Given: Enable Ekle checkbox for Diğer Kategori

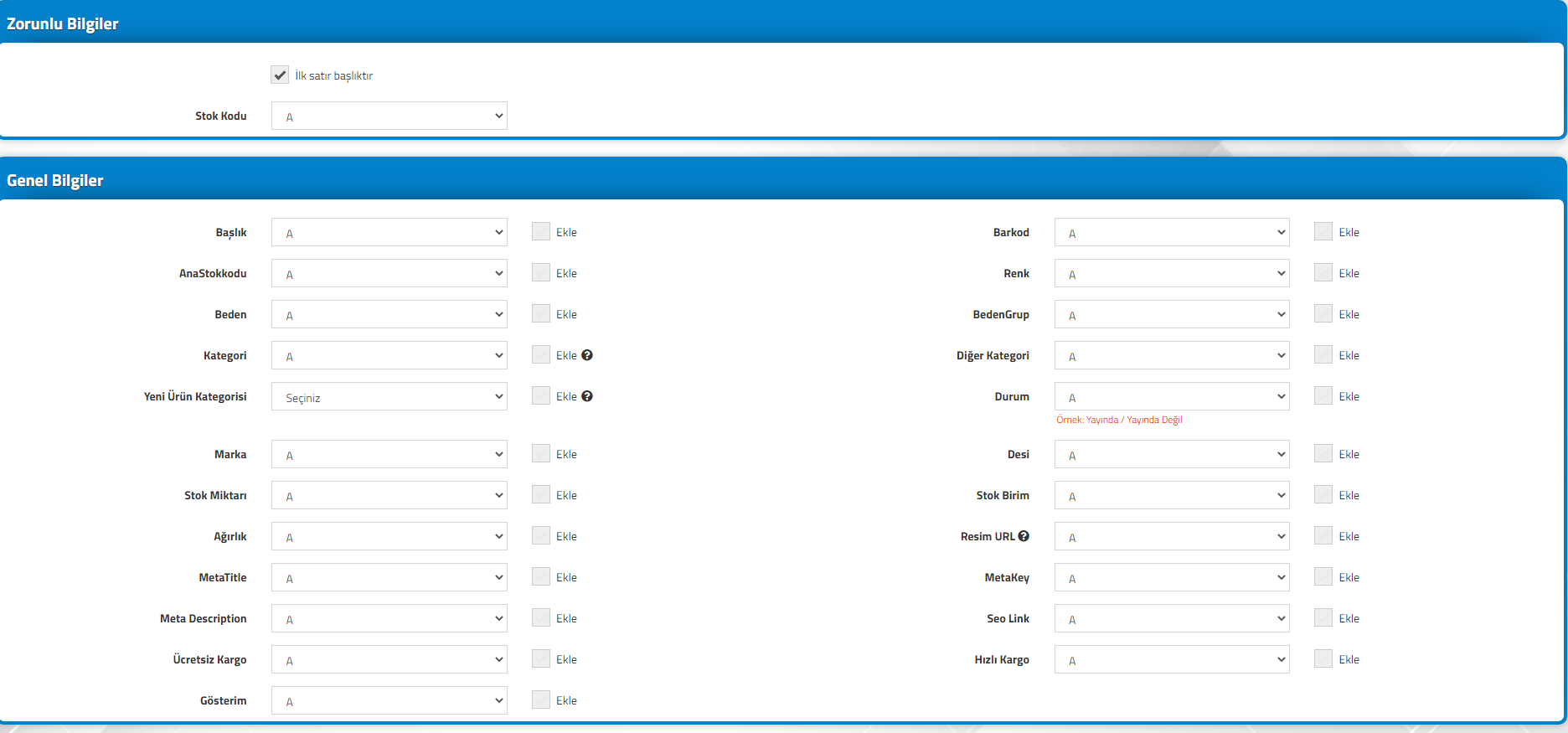Looking at the screenshot, I should 1323,354.
